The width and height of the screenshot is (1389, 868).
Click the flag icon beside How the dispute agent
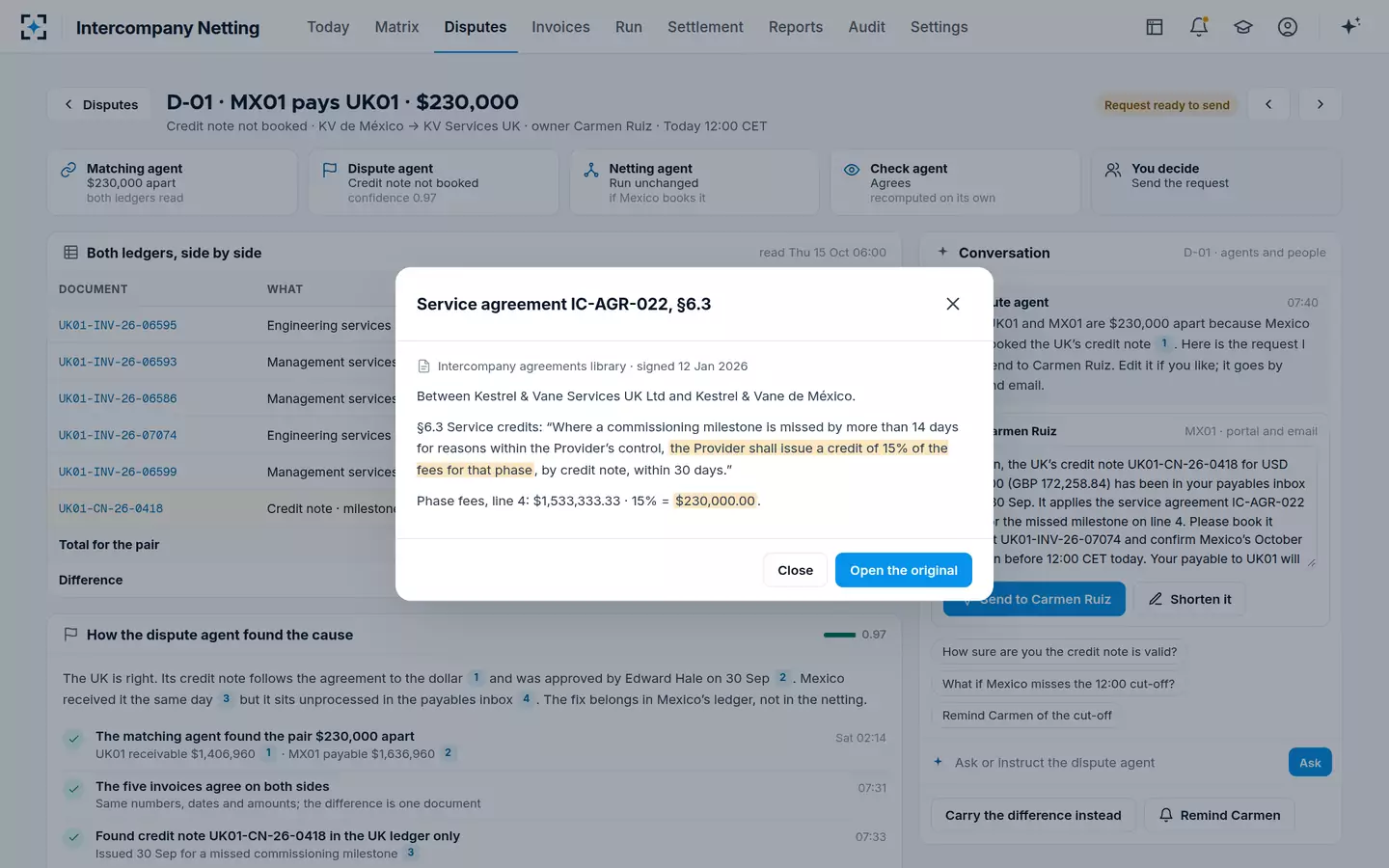click(x=70, y=635)
